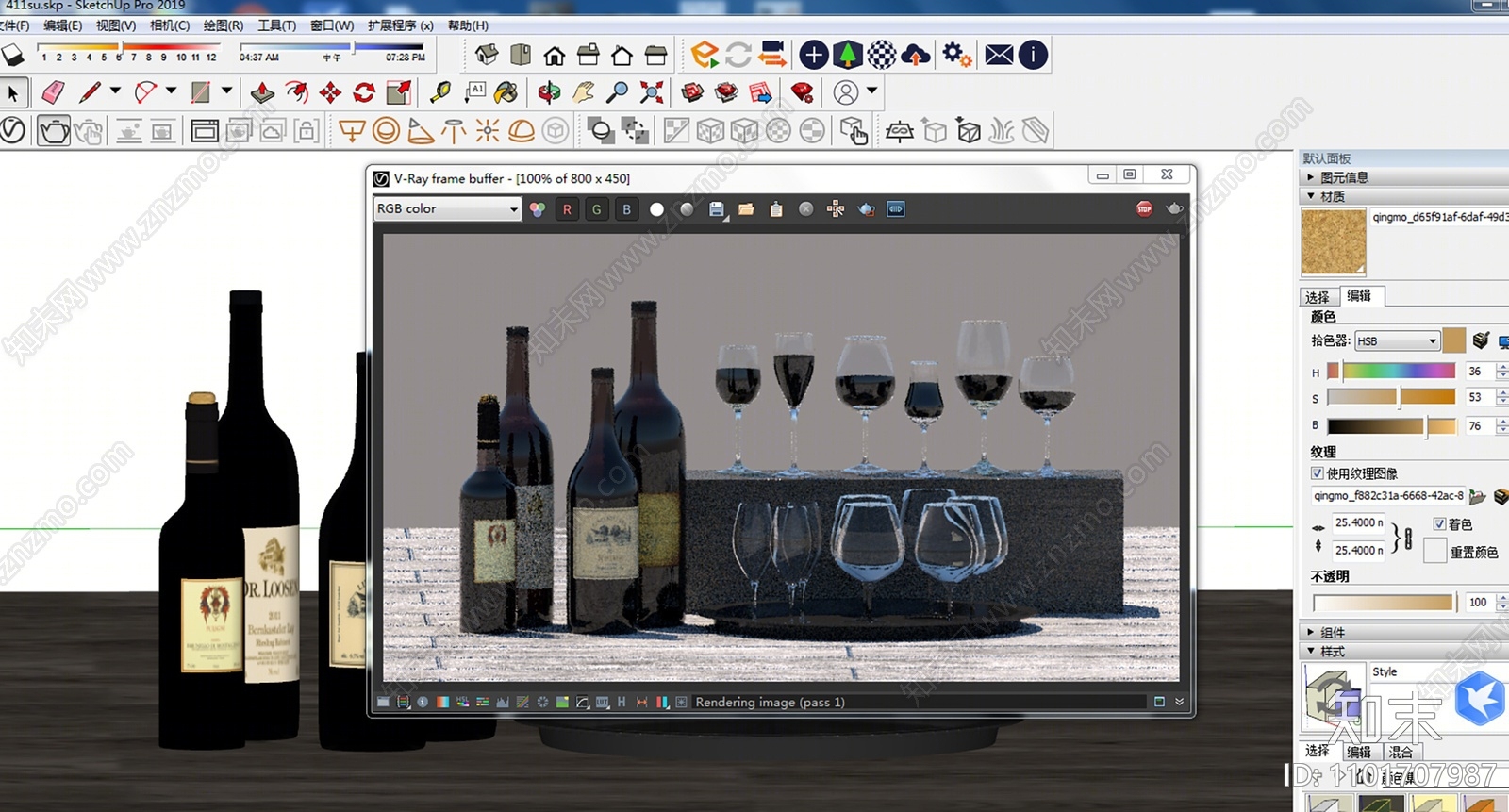Toggle red channel R in frame buffer
Image resolution: width=1509 pixels, height=812 pixels.
567,209
